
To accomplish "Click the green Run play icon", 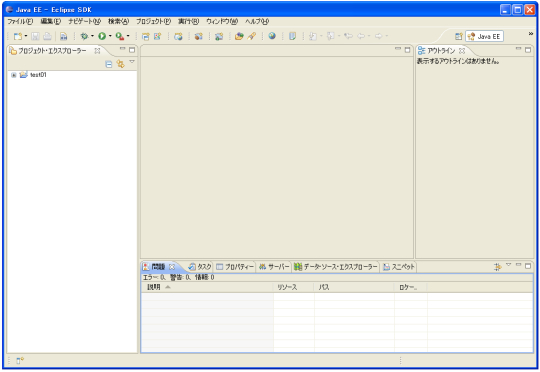I will click(102, 36).
